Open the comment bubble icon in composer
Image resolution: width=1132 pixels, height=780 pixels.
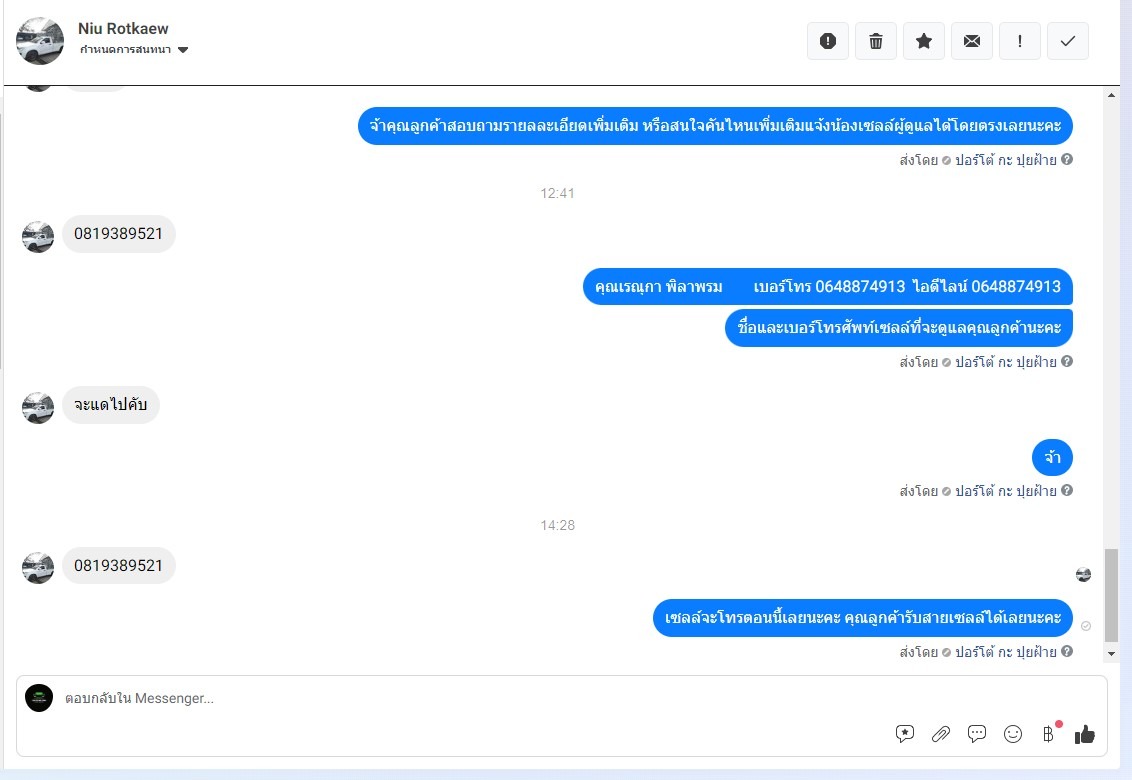click(977, 734)
